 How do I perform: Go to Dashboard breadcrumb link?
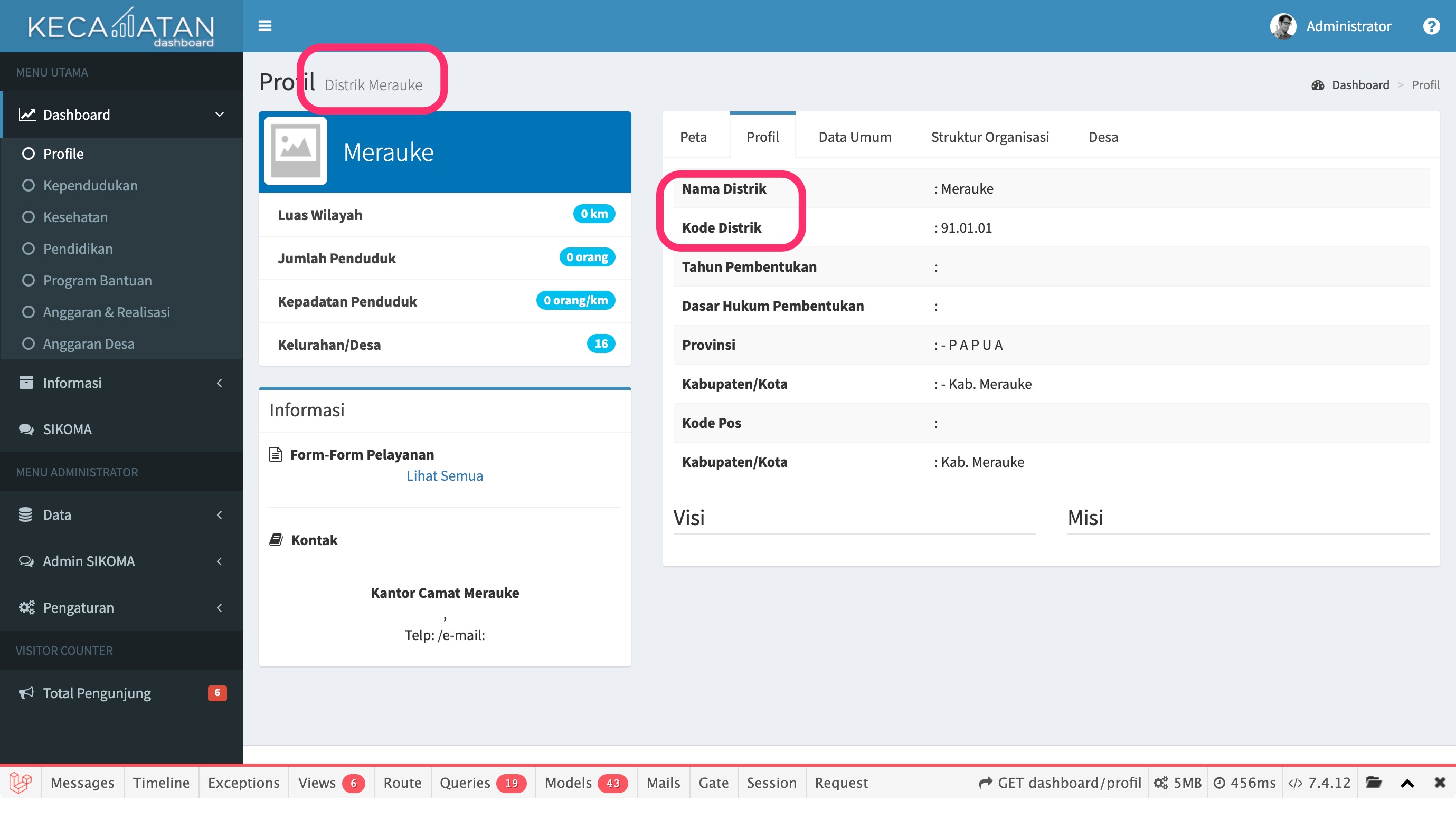tap(1360, 85)
